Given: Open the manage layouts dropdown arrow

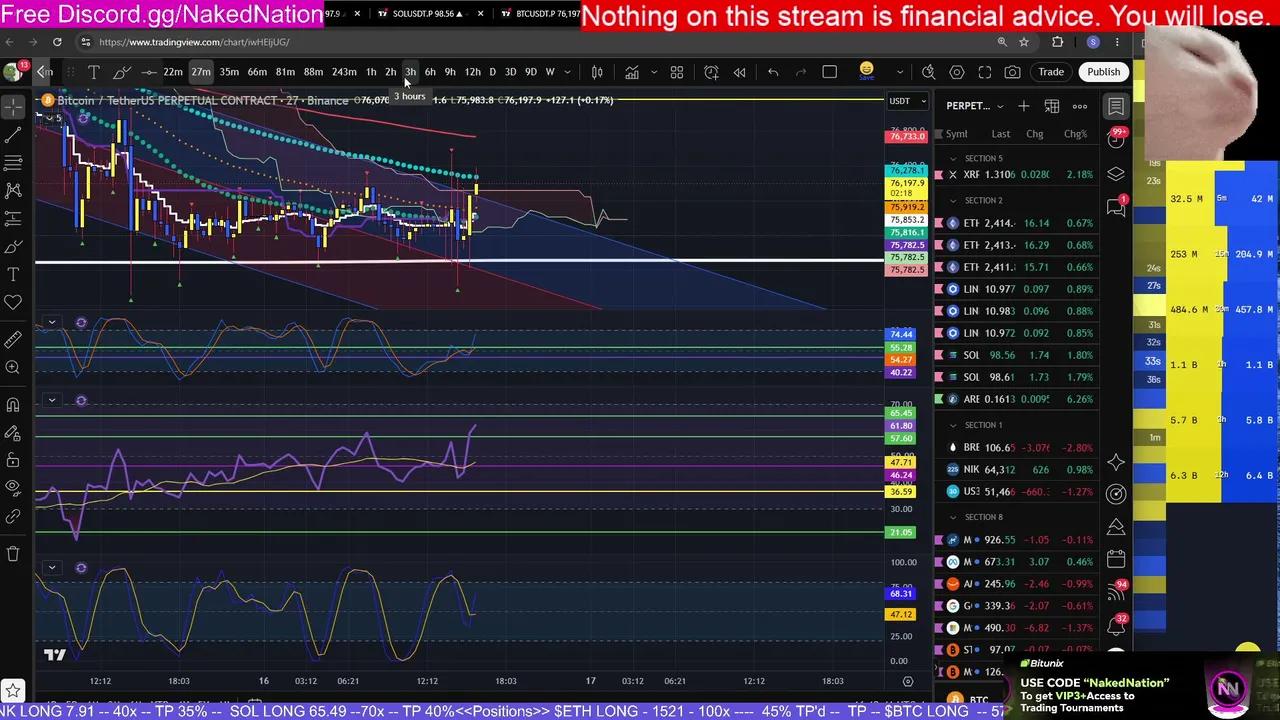Looking at the screenshot, I should [x=900, y=72].
